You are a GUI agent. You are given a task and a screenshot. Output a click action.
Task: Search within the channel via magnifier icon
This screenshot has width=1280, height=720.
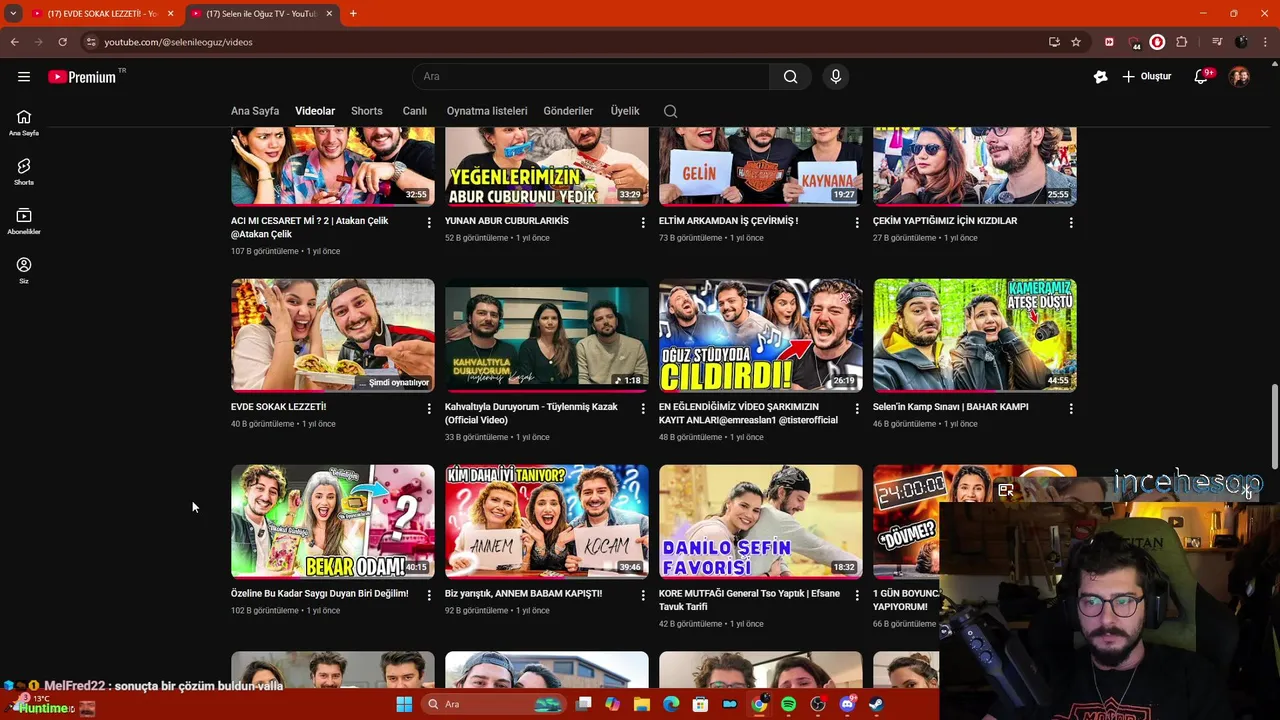(x=670, y=111)
